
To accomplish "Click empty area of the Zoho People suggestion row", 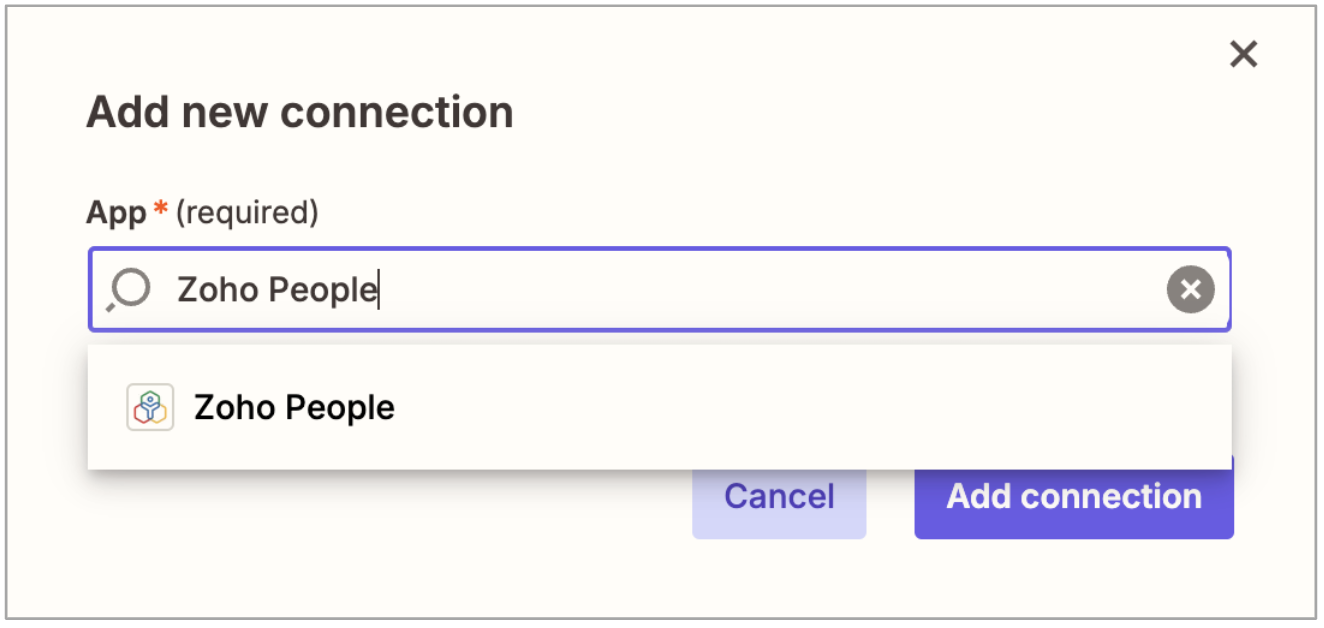I will tap(800, 407).
